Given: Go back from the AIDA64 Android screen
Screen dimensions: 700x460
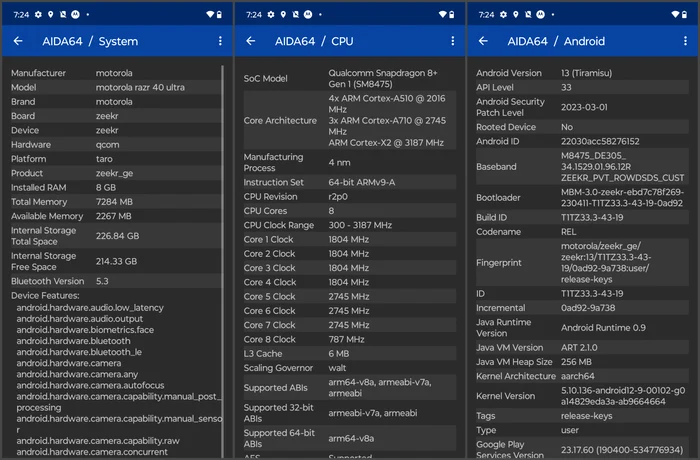Looking at the screenshot, I should (483, 41).
